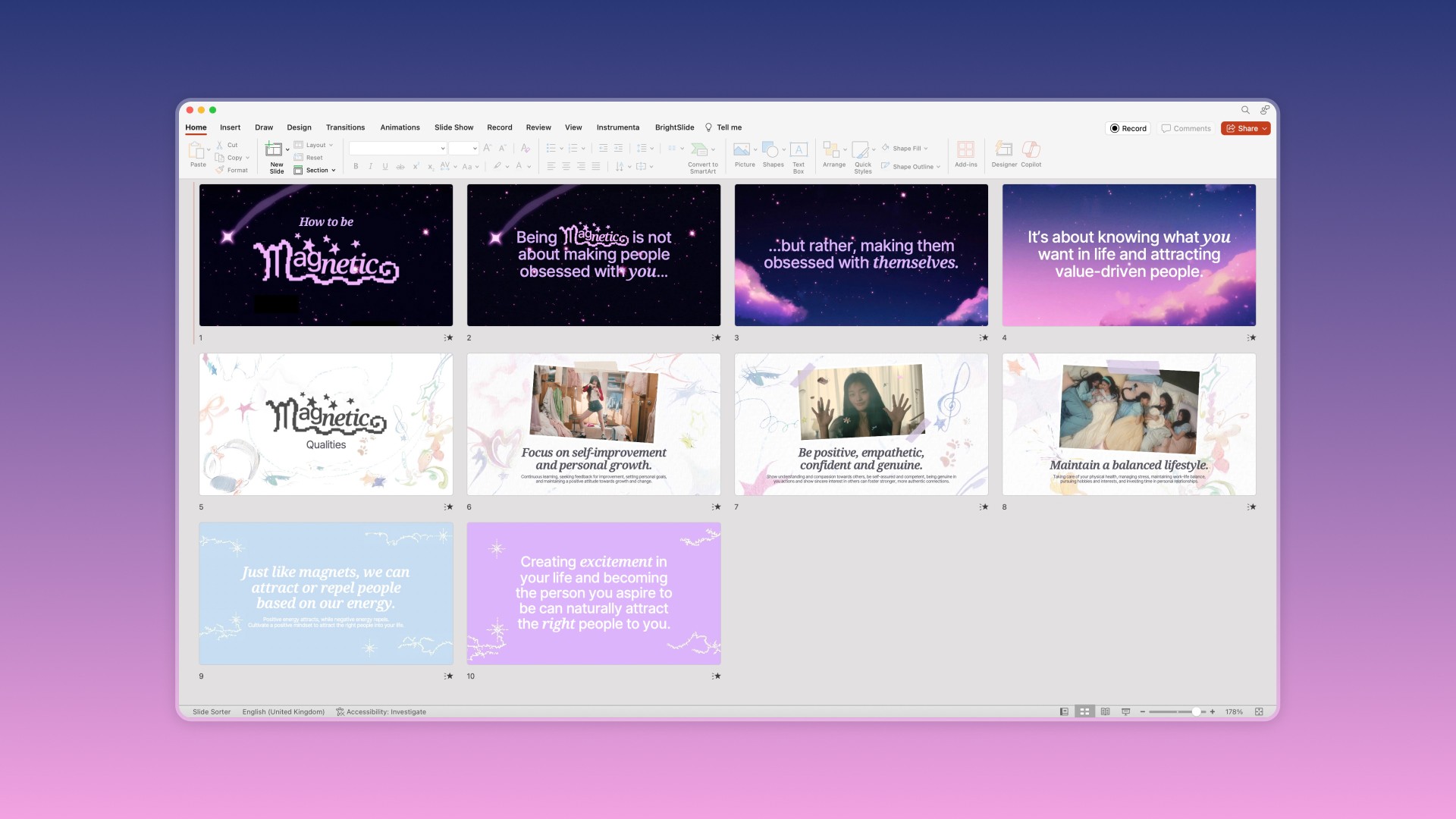Start Slide Show from status bar icon

1125,712
